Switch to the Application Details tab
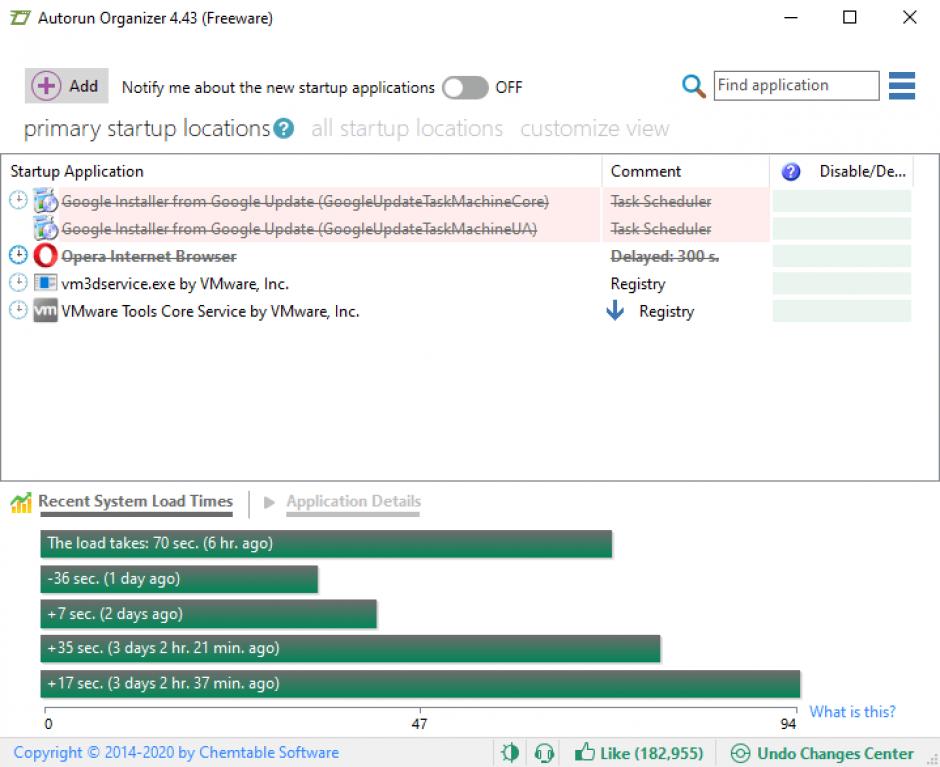 click(353, 501)
